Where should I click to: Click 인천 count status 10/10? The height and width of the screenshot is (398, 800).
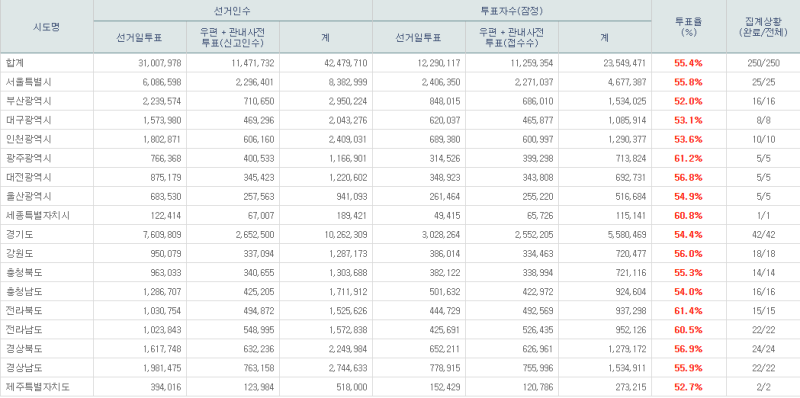point(763,139)
